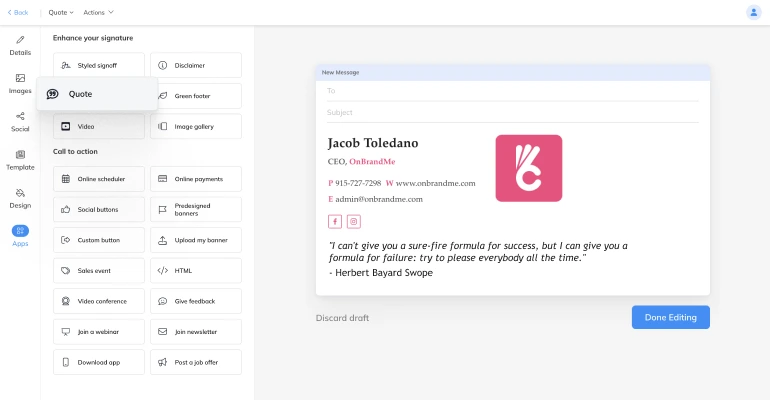Add Predesigned banners option
Screen dimensions: 770x400
click(196, 210)
